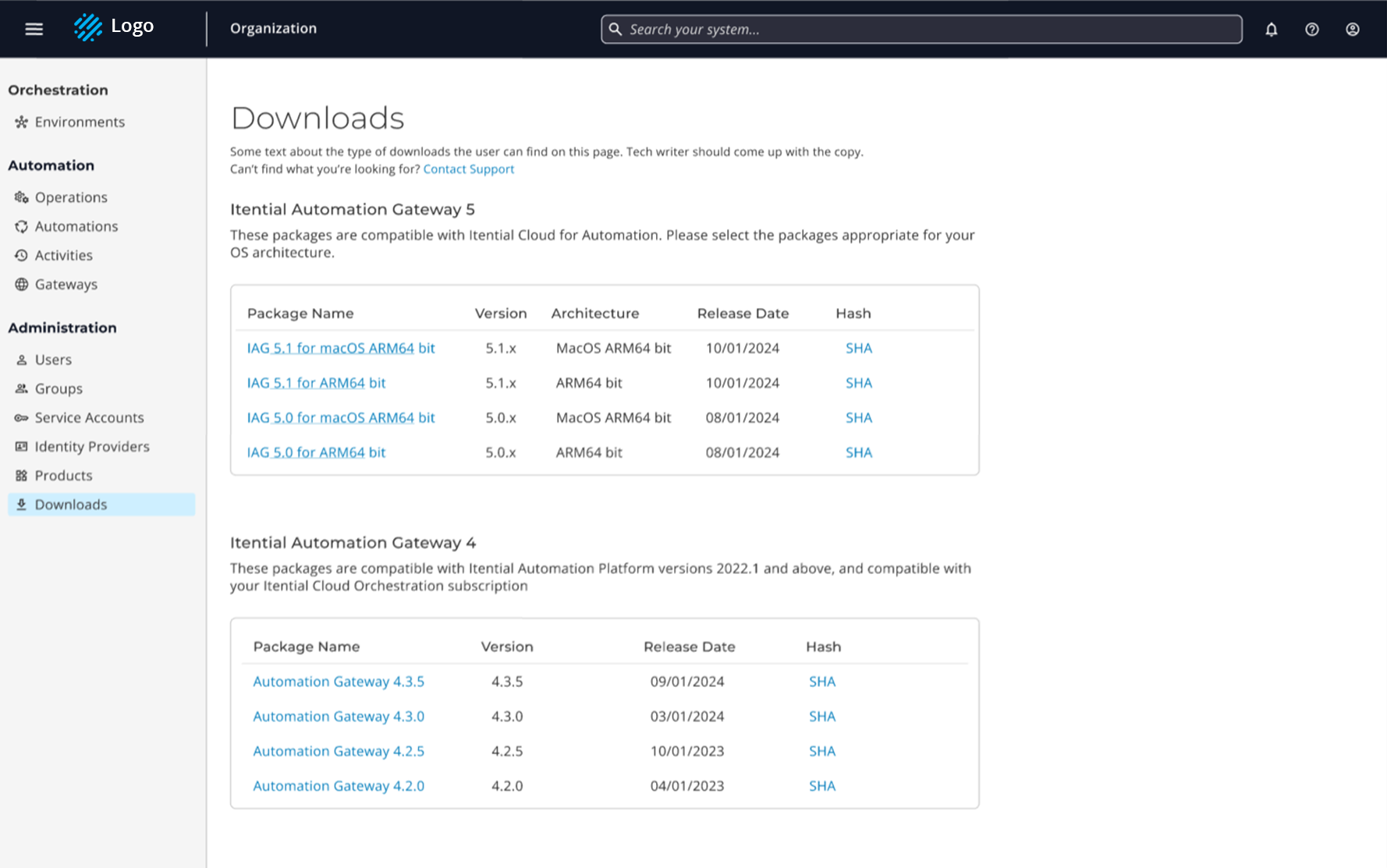The width and height of the screenshot is (1387, 868).
Task: Click the Users person icon
Action: point(21,360)
